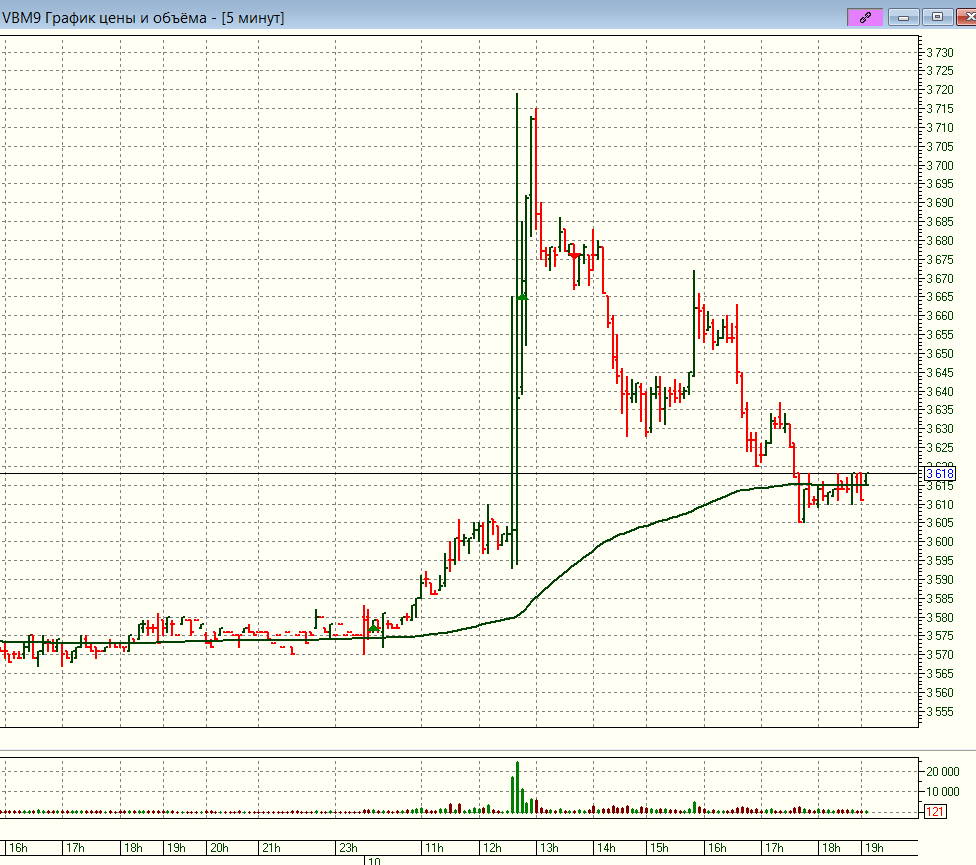Select the 12h label on time axis

pos(492,848)
